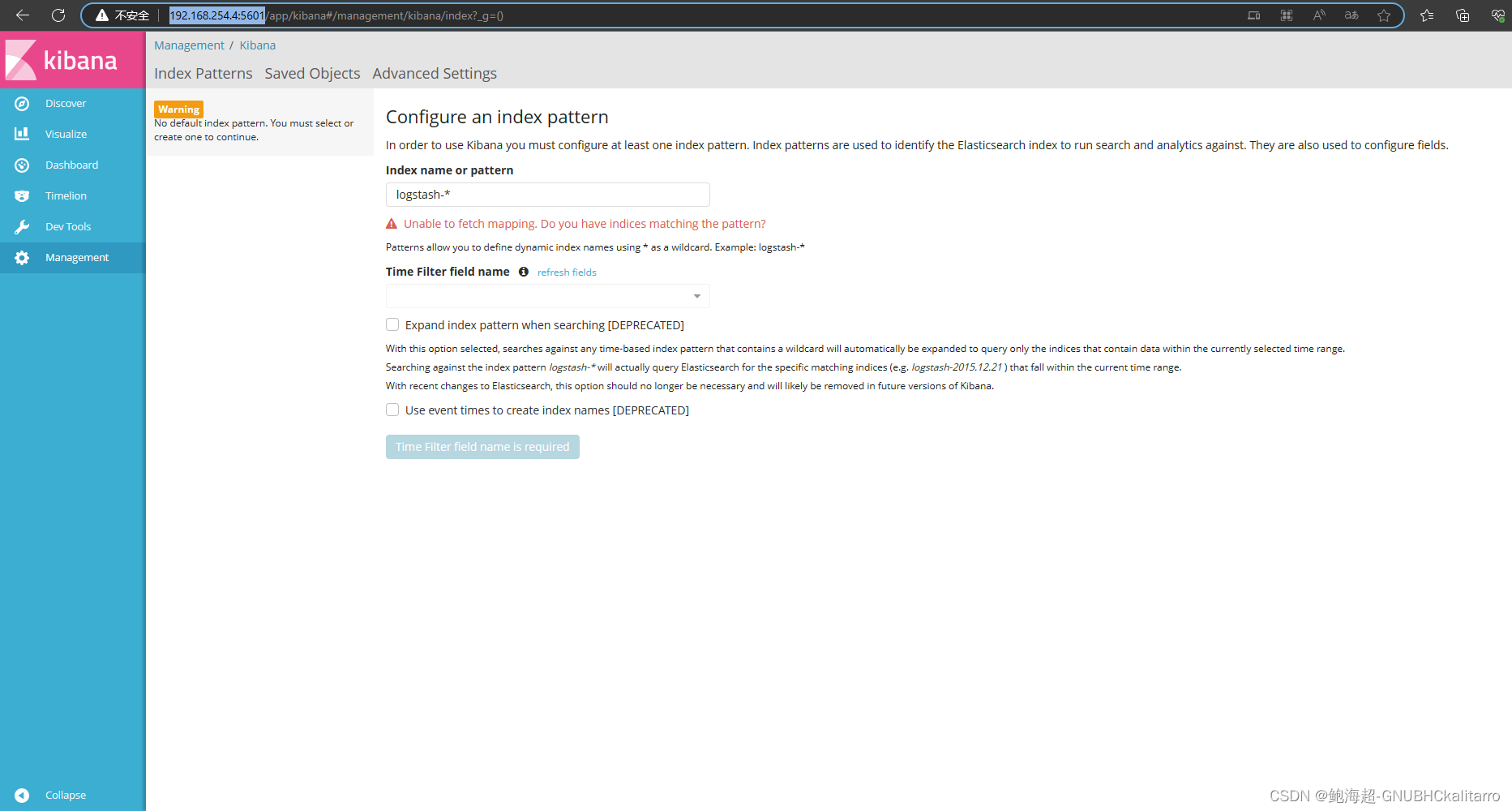Image resolution: width=1512 pixels, height=811 pixels.
Task: Click the read aloud icon
Action: point(1319,15)
